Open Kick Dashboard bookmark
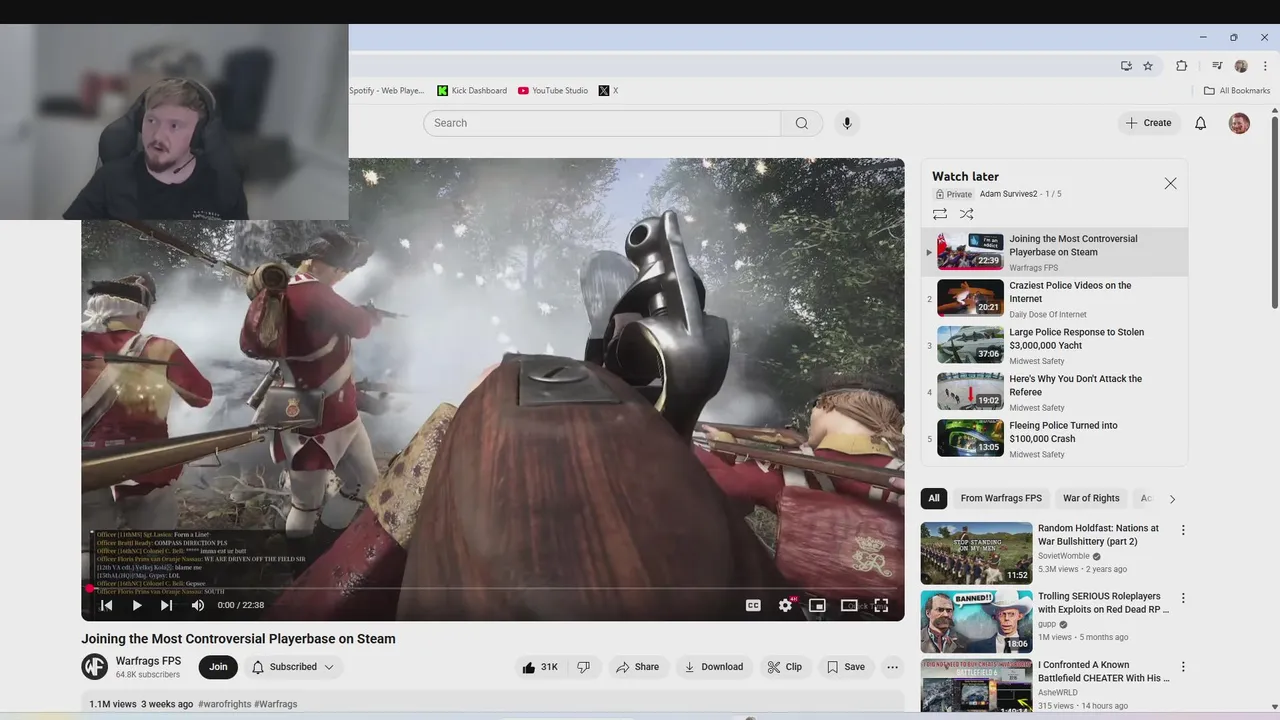Viewport: 1280px width, 720px height. [472, 90]
